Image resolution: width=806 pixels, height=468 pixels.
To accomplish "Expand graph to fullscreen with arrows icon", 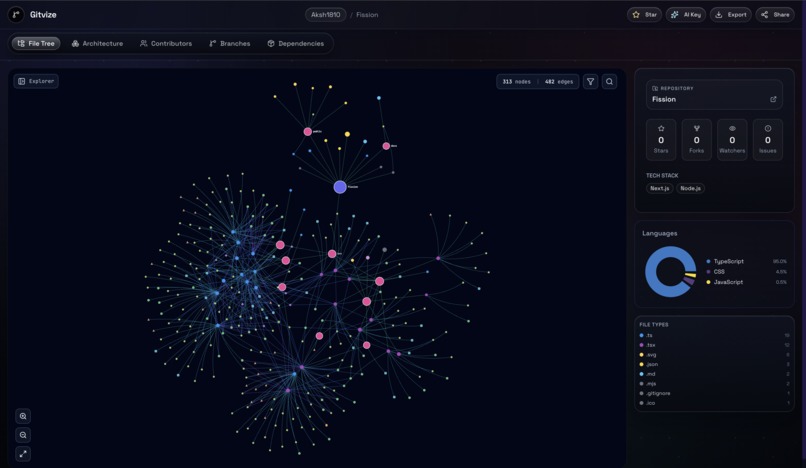I will (23, 454).
